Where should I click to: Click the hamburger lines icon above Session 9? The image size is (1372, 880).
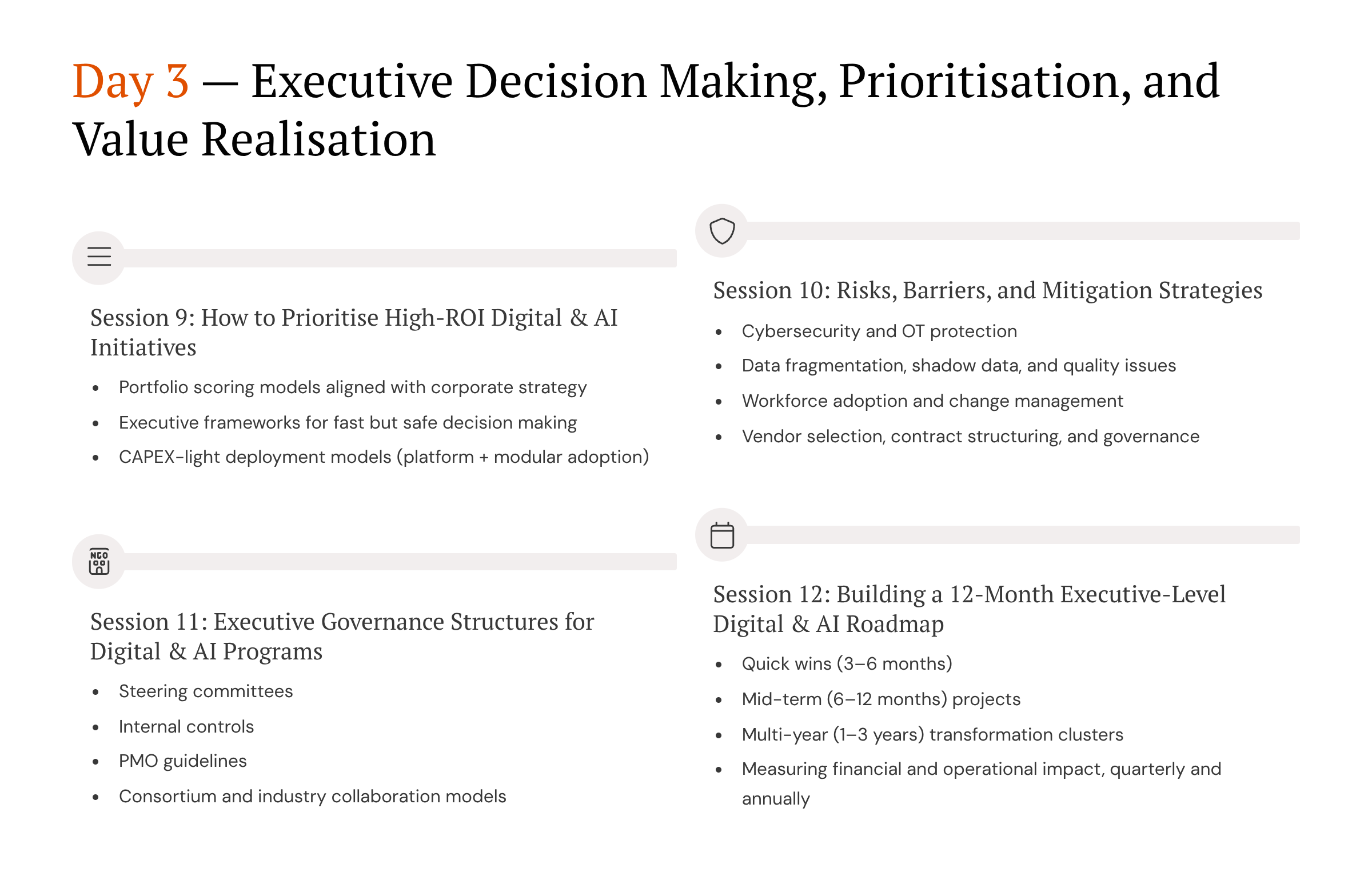(x=99, y=257)
